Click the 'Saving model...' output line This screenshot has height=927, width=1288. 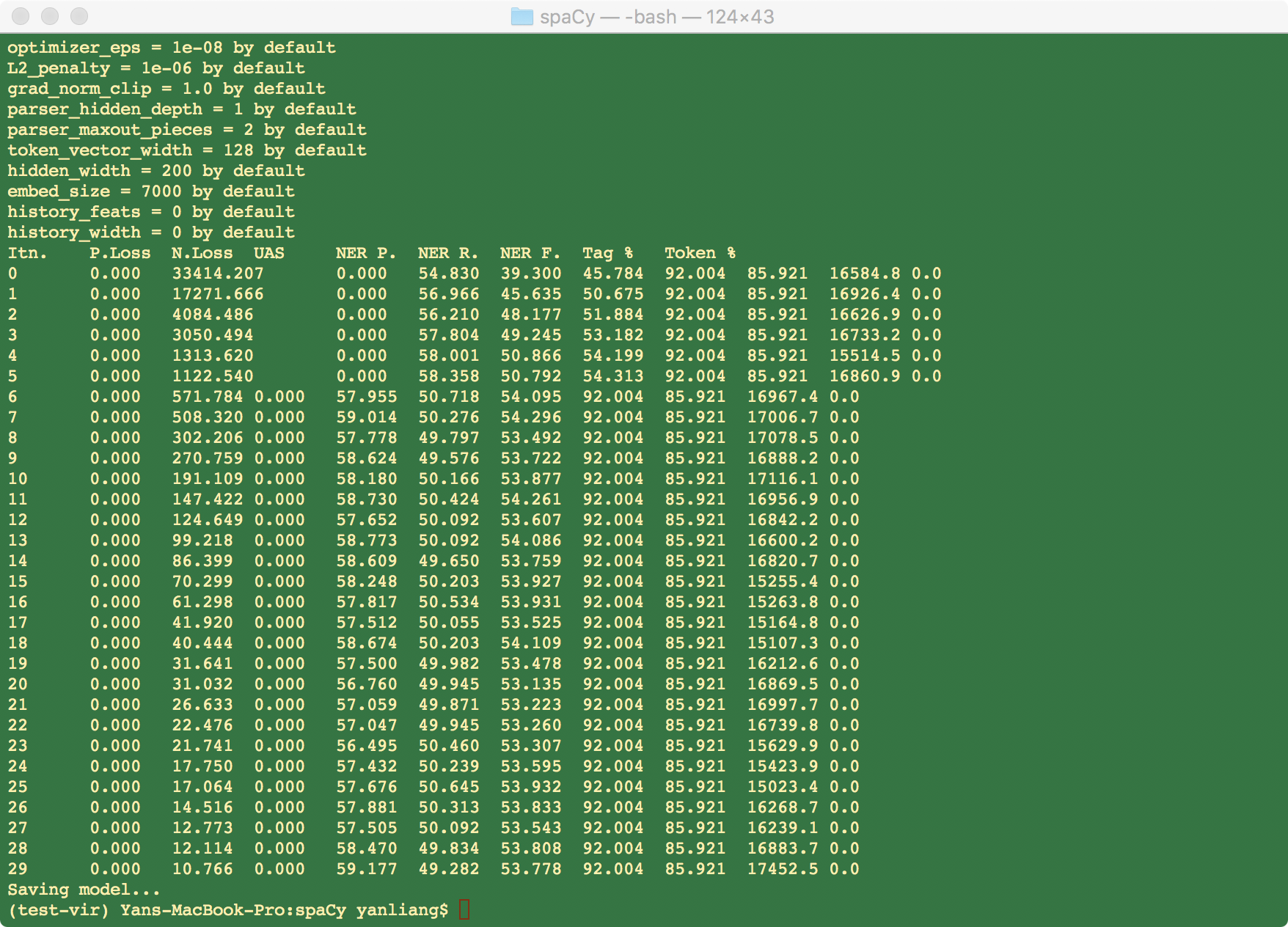click(84, 890)
